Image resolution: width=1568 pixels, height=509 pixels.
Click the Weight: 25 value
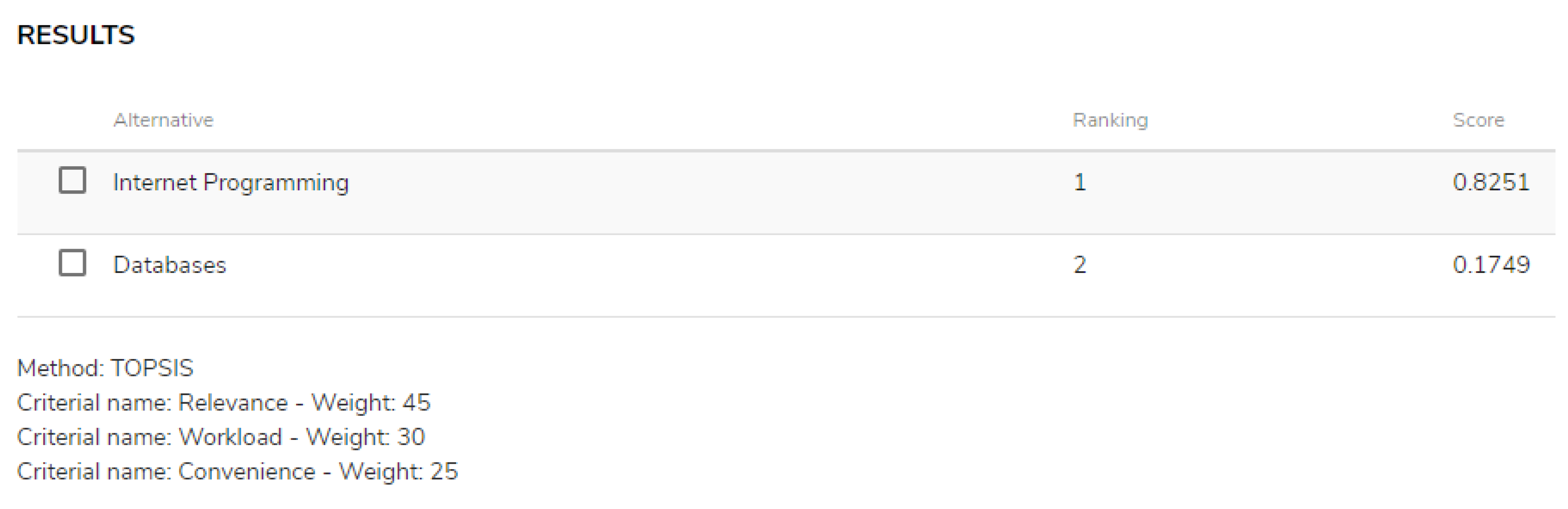[x=398, y=472]
